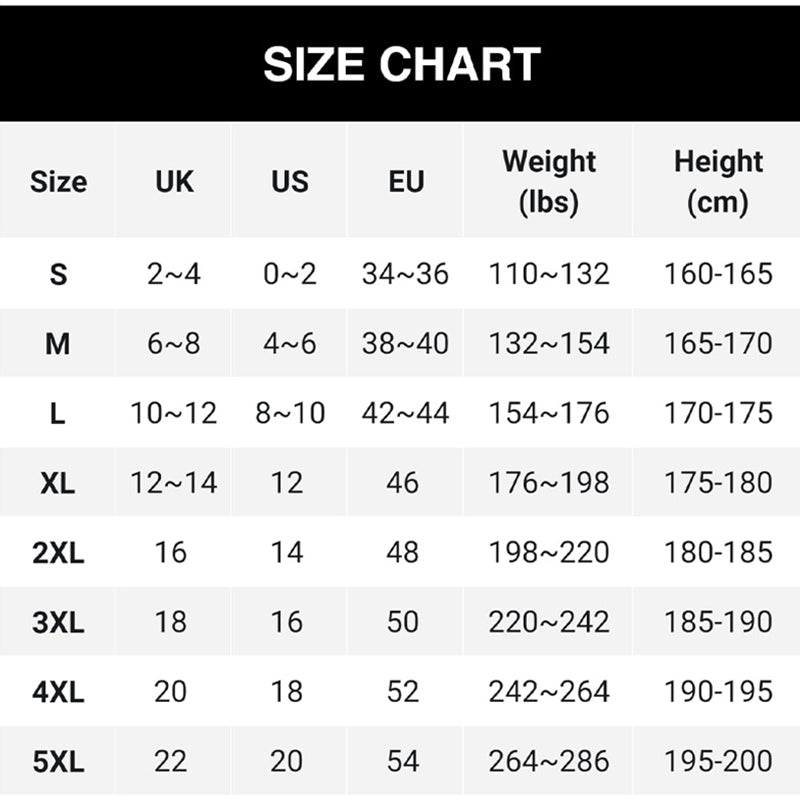Click the 110~132 weight cell
The width and height of the screenshot is (800, 800).
click(x=549, y=274)
